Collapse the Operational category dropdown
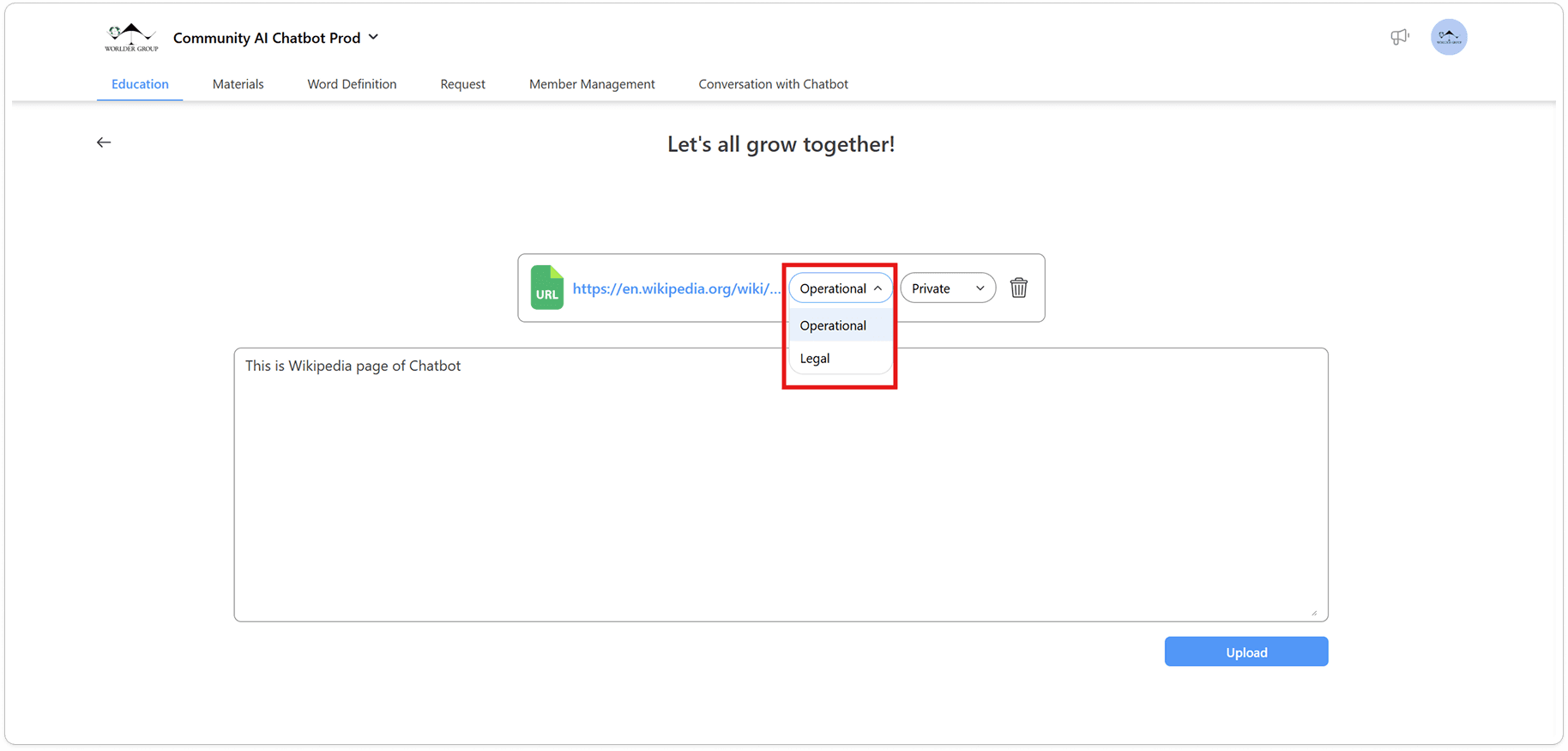The image size is (1568, 751). 840,288
